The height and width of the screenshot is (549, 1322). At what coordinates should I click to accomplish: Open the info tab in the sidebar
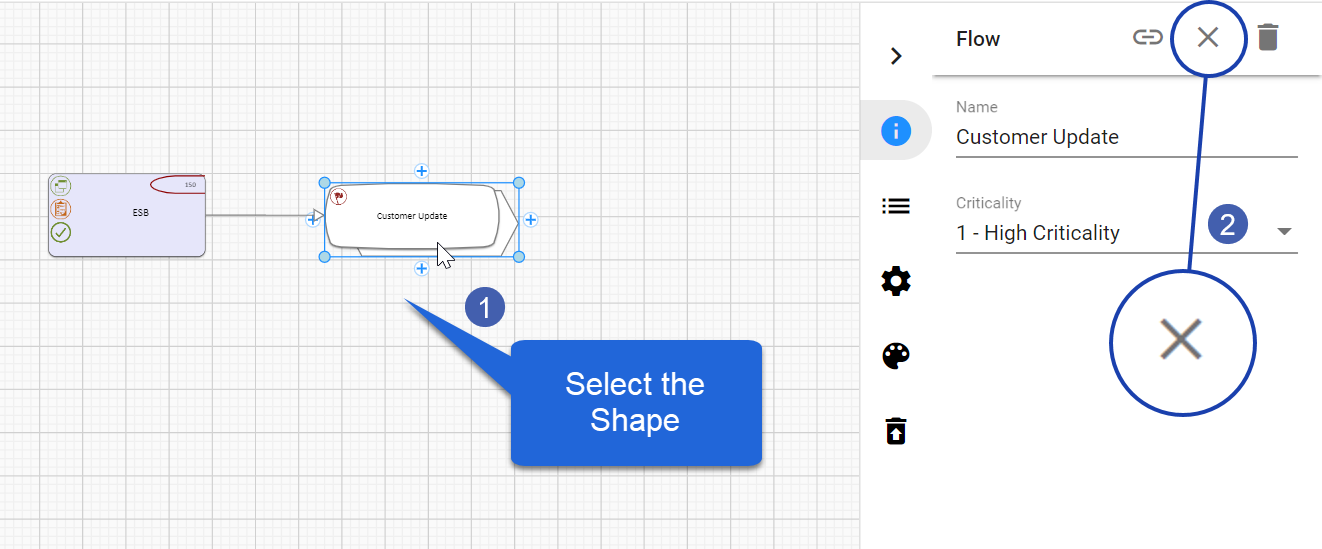pyautogui.click(x=895, y=130)
